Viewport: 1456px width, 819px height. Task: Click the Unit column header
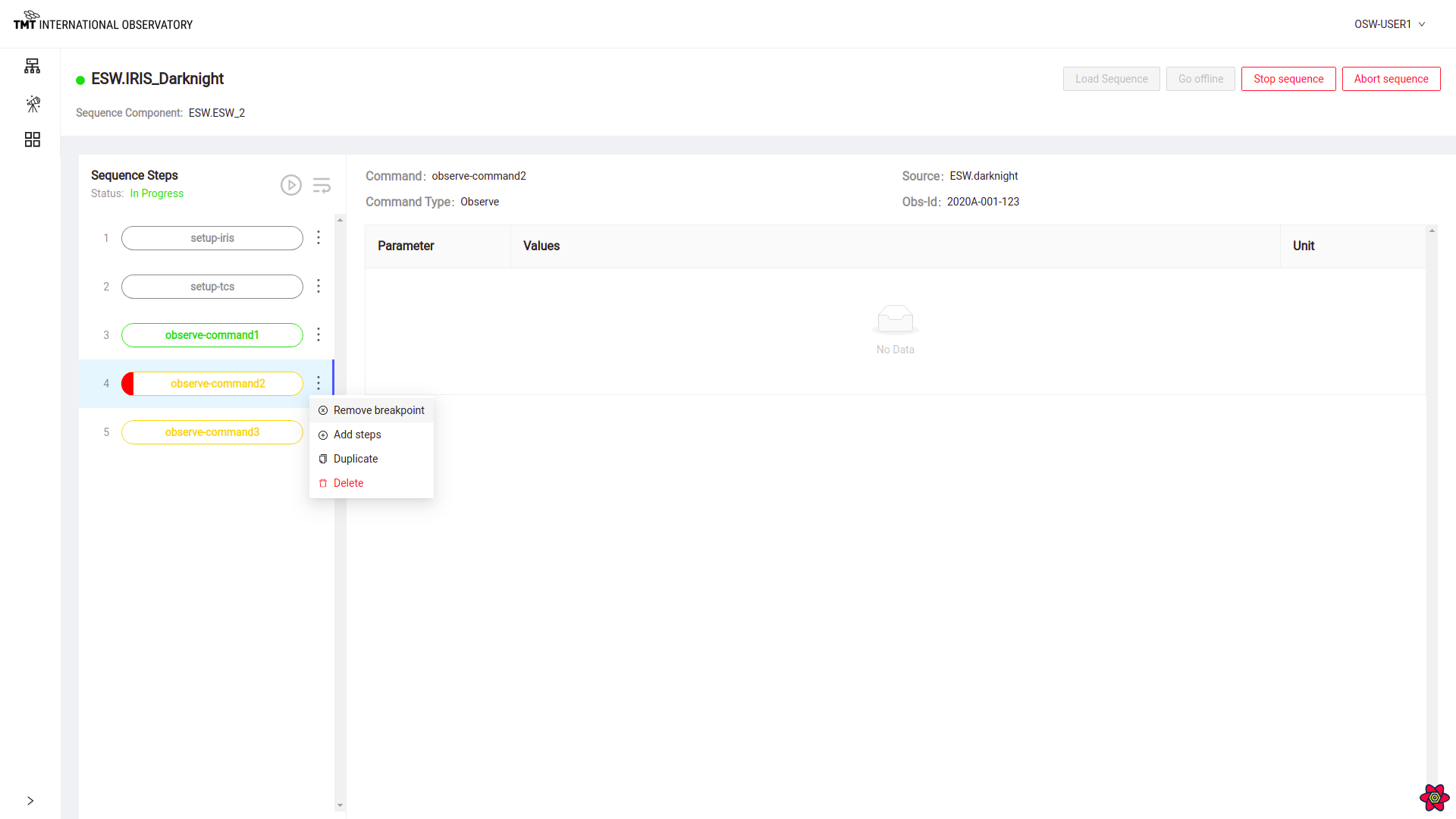click(1353, 246)
